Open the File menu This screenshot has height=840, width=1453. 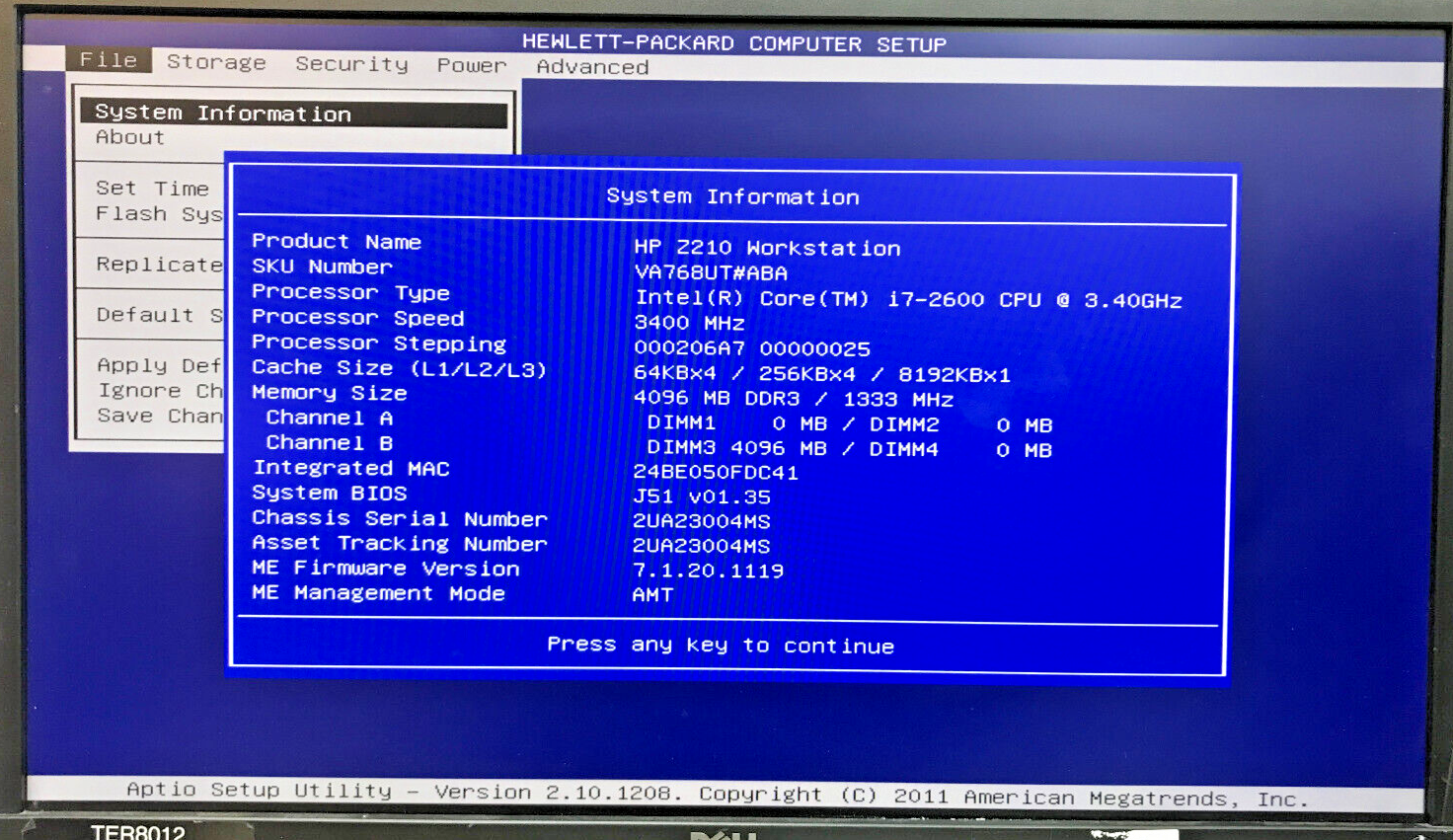coord(109,60)
